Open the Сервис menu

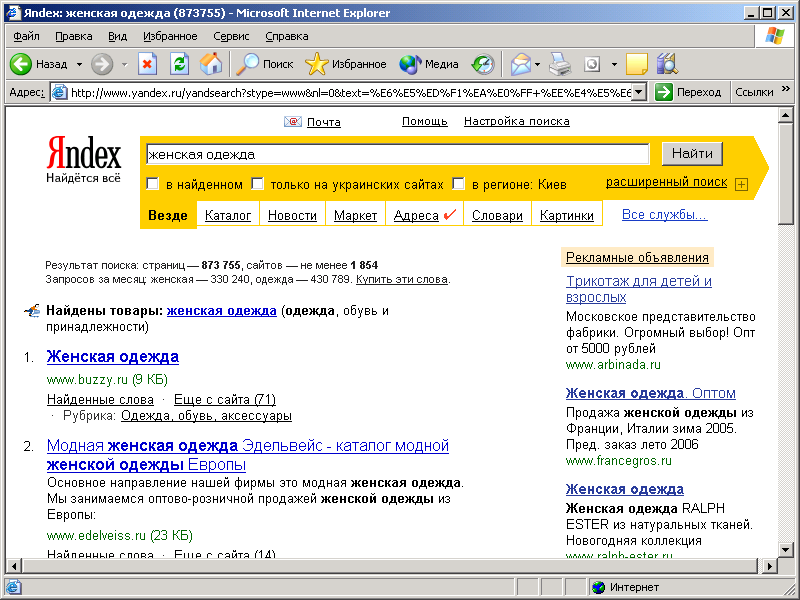231,36
